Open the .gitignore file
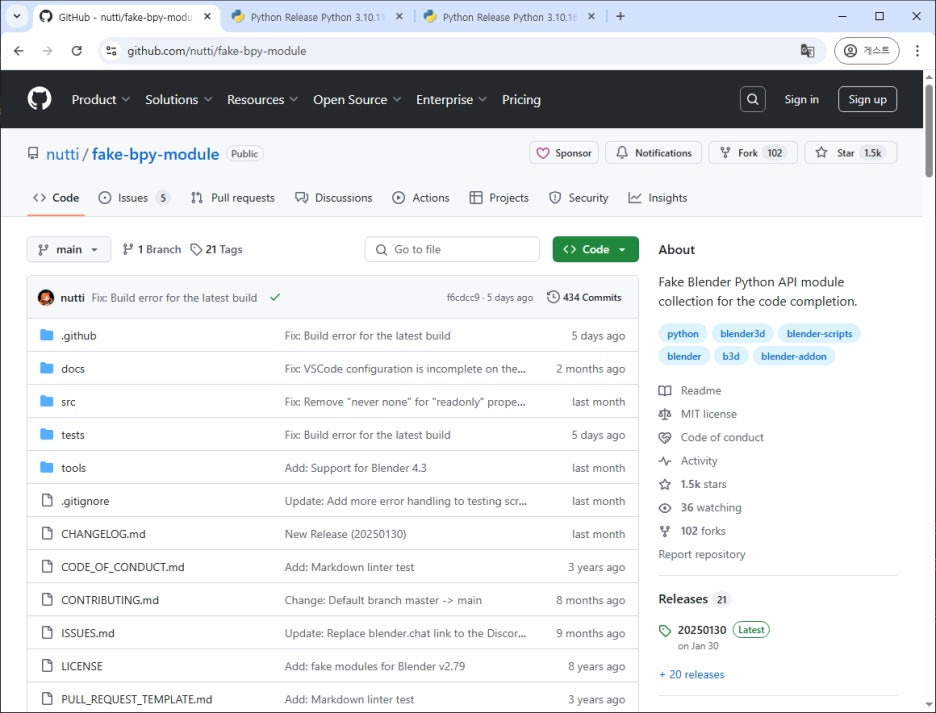 85,501
